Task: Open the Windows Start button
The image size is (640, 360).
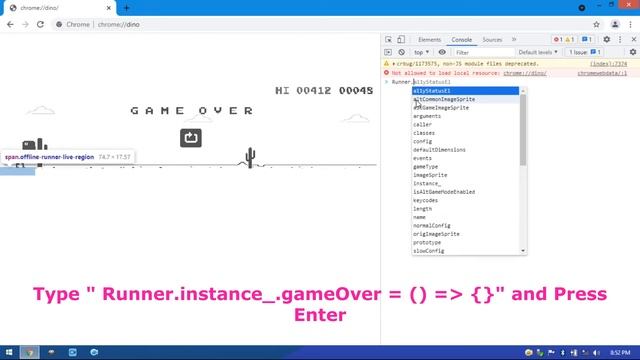Action: [9, 352]
